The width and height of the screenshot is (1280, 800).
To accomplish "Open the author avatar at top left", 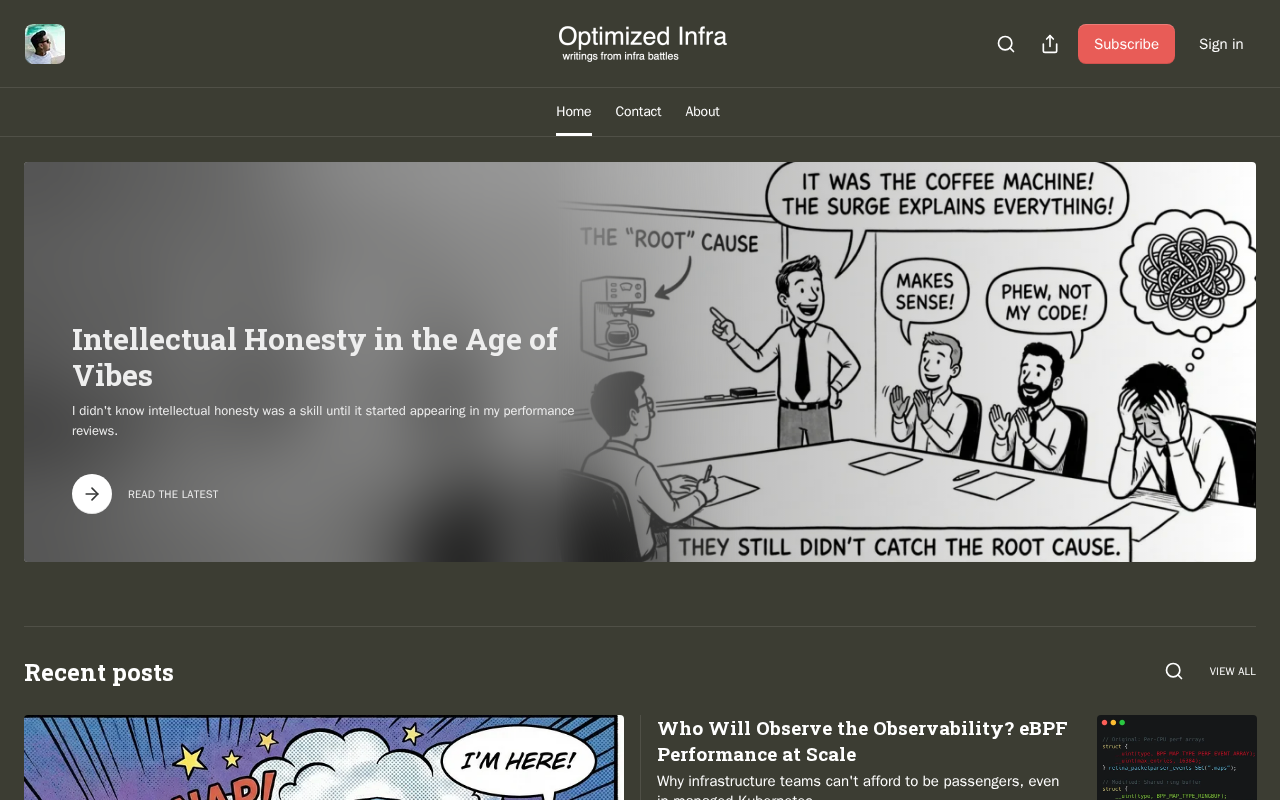I will [x=45, y=44].
